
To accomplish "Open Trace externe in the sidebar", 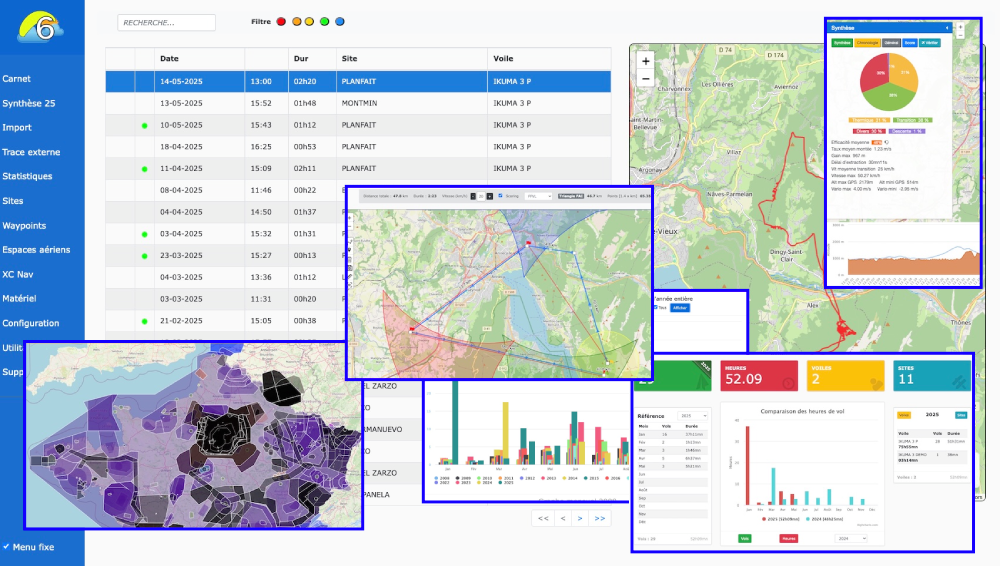I will click(31, 152).
